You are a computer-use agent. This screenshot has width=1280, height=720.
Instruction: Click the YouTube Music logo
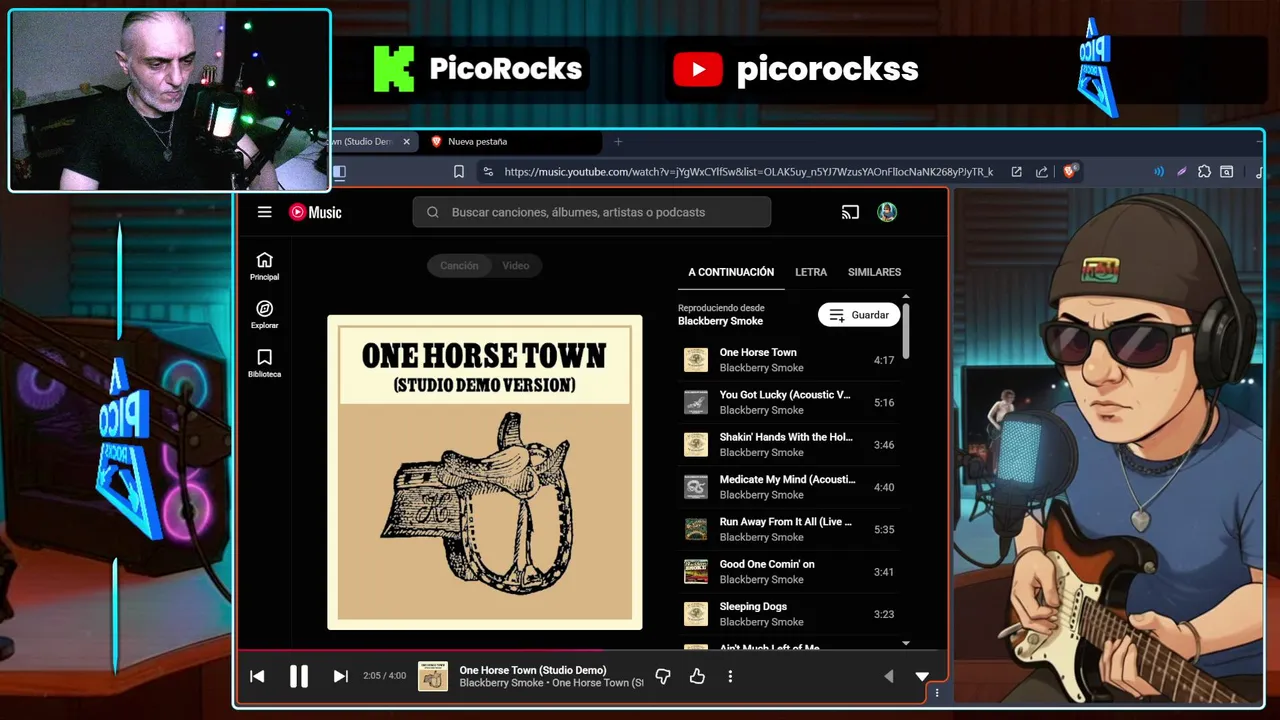pyautogui.click(x=315, y=212)
